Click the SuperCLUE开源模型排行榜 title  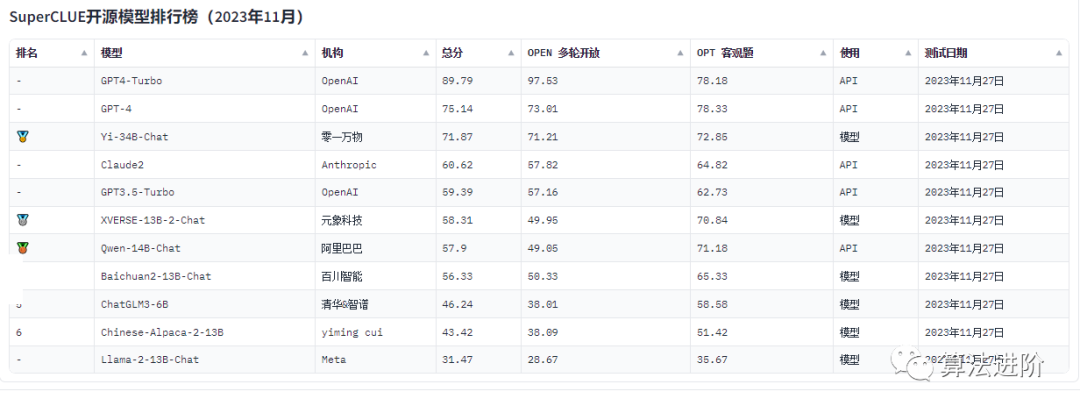[157, 17]
